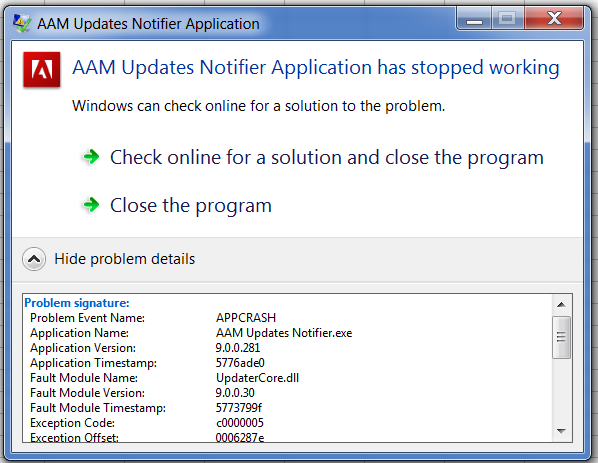Click 'Windows can check online' message text

click(x=259, y=106)
